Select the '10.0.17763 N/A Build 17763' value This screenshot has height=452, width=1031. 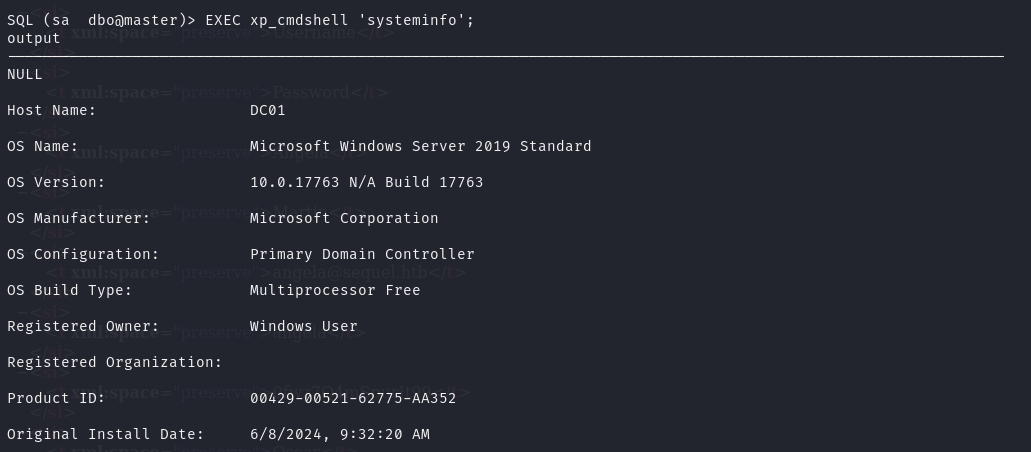[x=366, y=182]
